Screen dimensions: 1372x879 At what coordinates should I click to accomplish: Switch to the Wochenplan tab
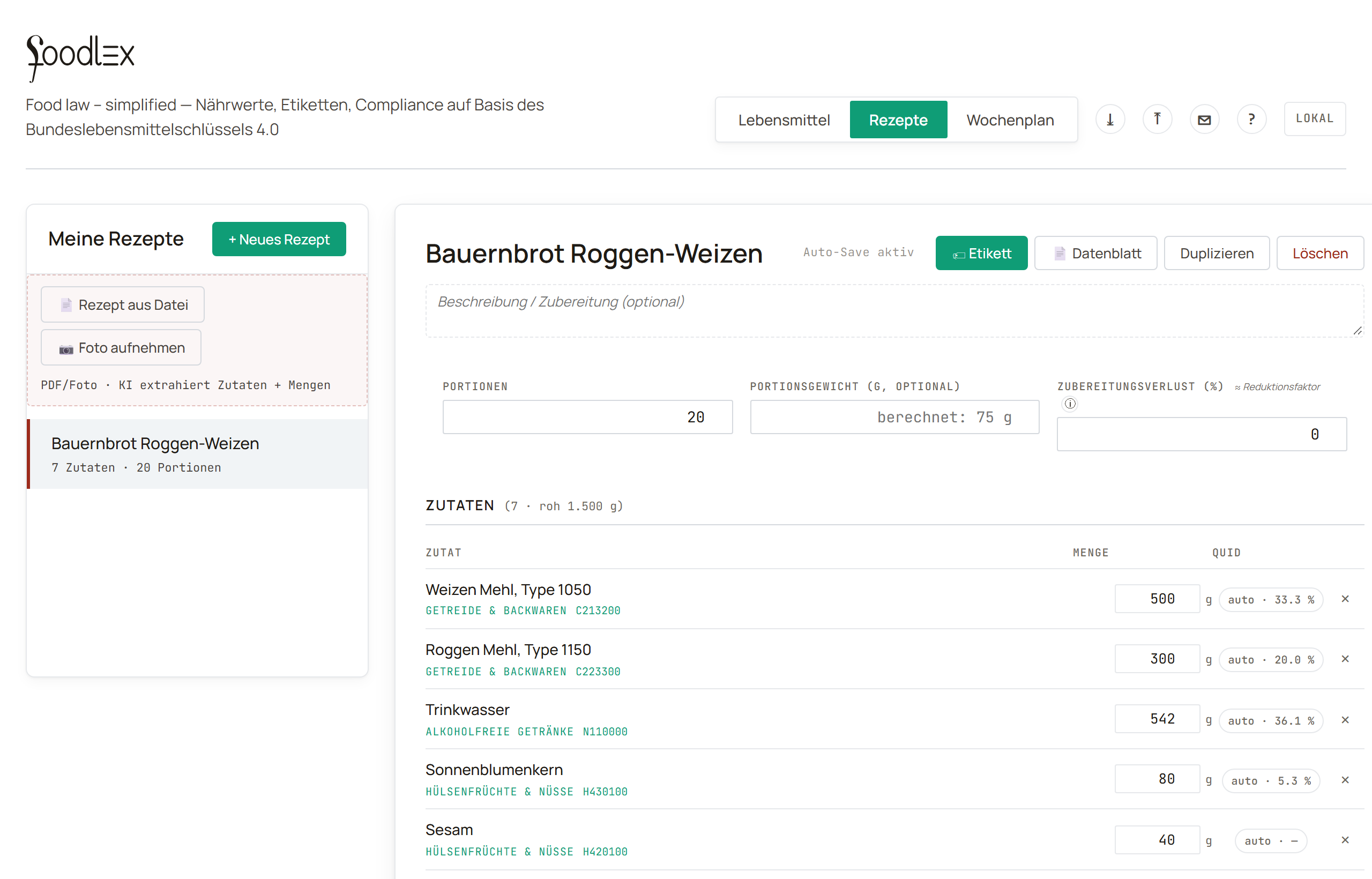(1010, 120)
